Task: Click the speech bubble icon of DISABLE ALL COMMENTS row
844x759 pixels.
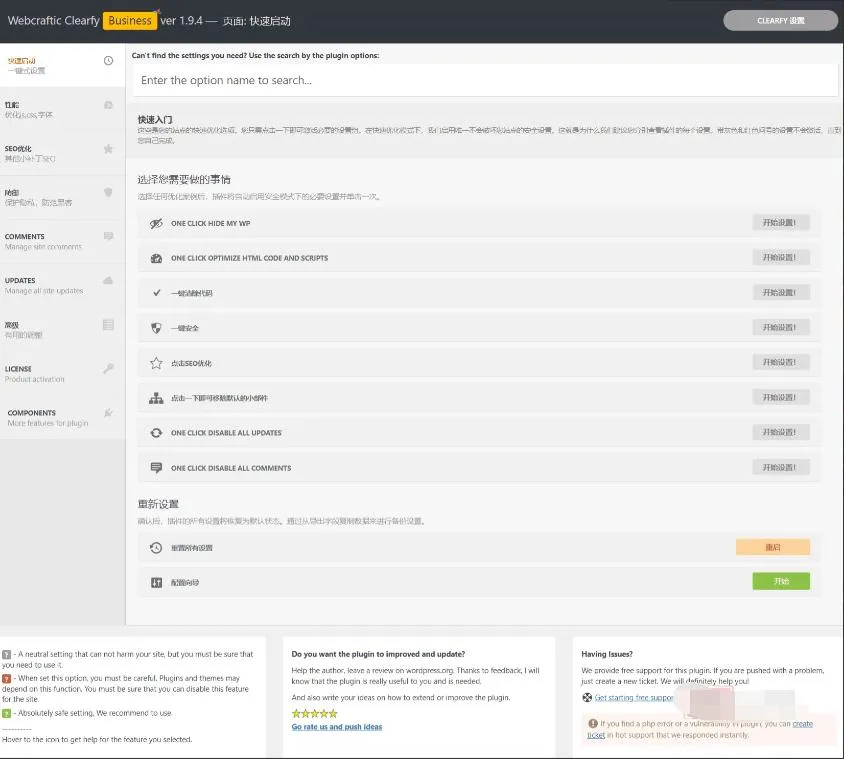Action: [x=156, y=468]
